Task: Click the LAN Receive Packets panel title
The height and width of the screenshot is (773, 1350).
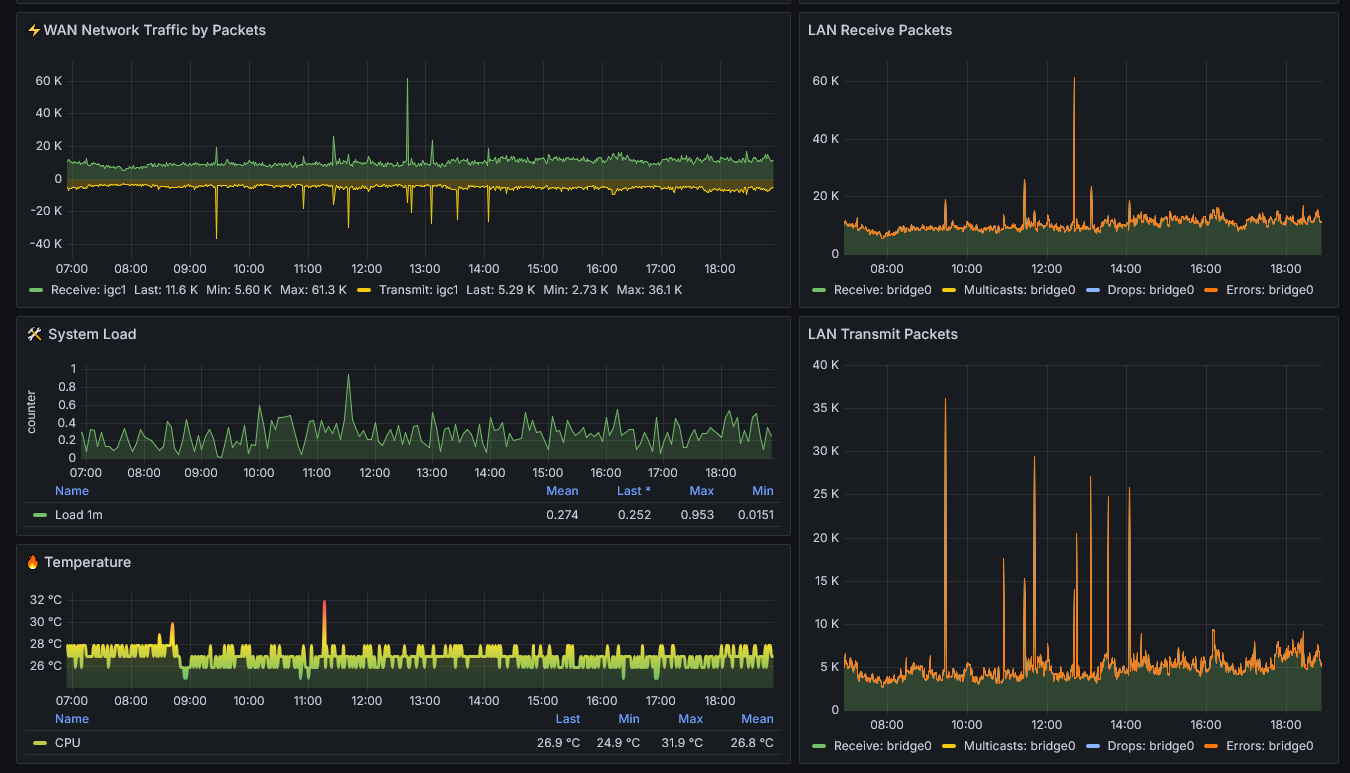Action: 880,30
